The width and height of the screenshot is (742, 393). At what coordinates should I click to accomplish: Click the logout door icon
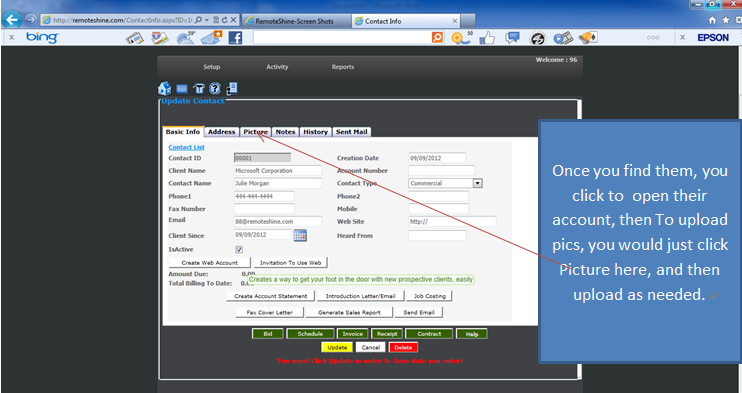coord(232,88)
